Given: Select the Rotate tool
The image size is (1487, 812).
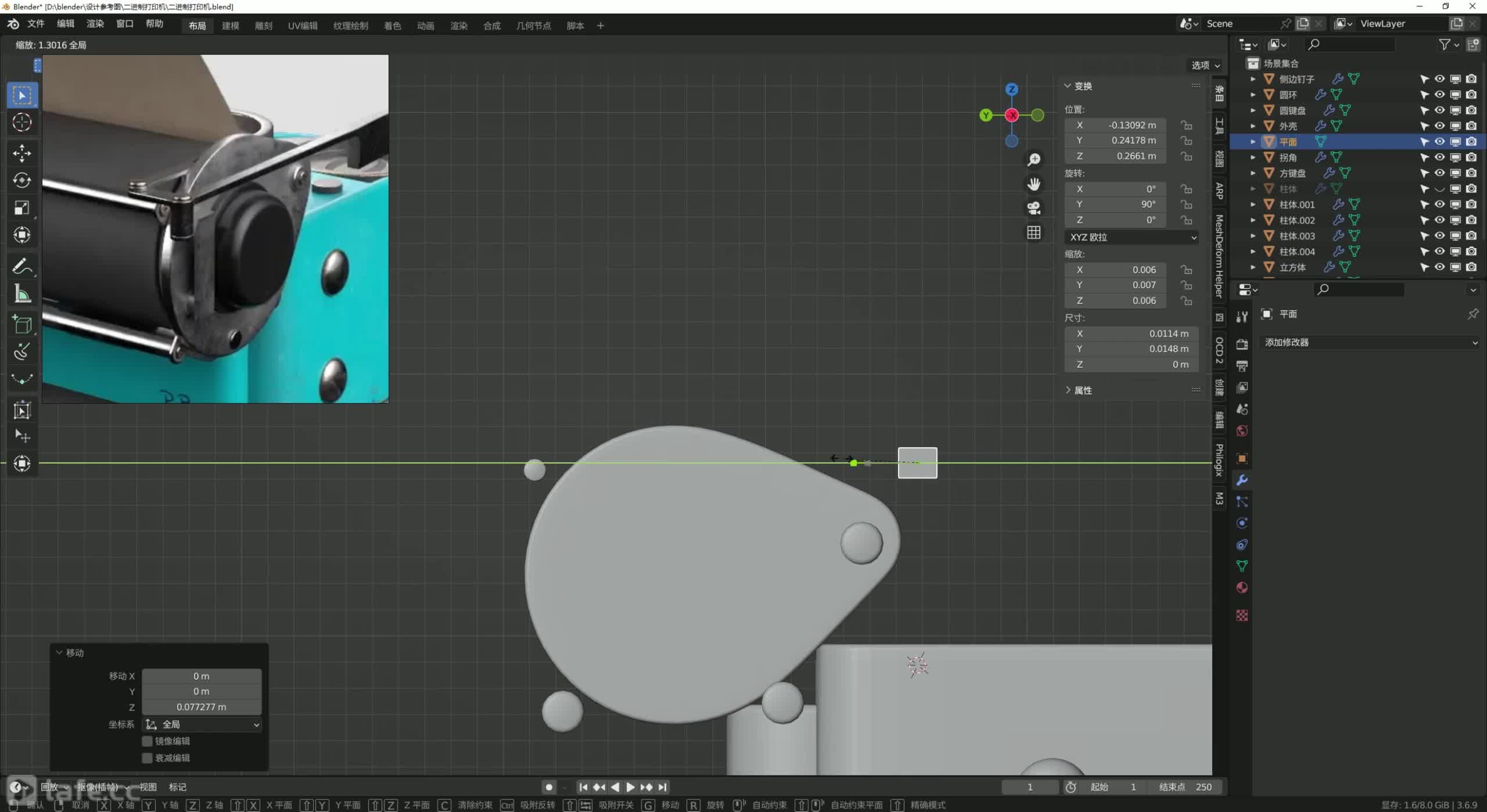Looking at the screenshot, I should tap(22, 181).
